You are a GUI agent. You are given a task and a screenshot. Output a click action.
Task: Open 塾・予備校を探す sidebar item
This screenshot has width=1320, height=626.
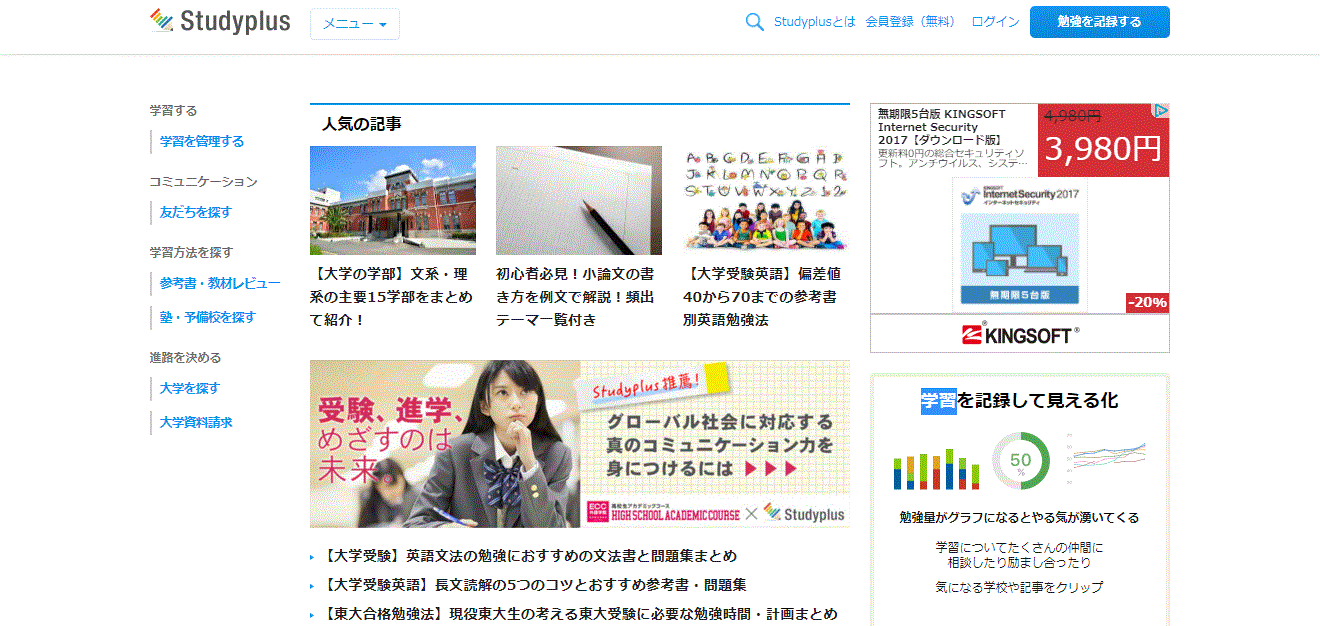[x=208, y=317]
